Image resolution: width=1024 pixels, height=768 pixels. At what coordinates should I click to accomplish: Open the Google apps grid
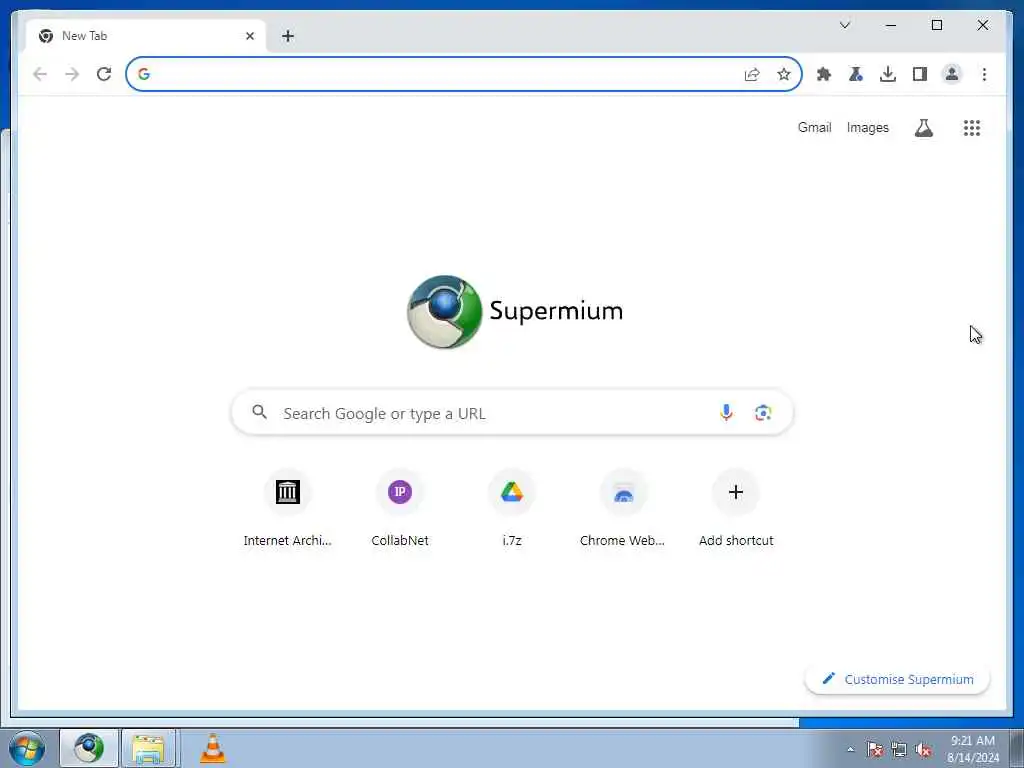(972, 128)
